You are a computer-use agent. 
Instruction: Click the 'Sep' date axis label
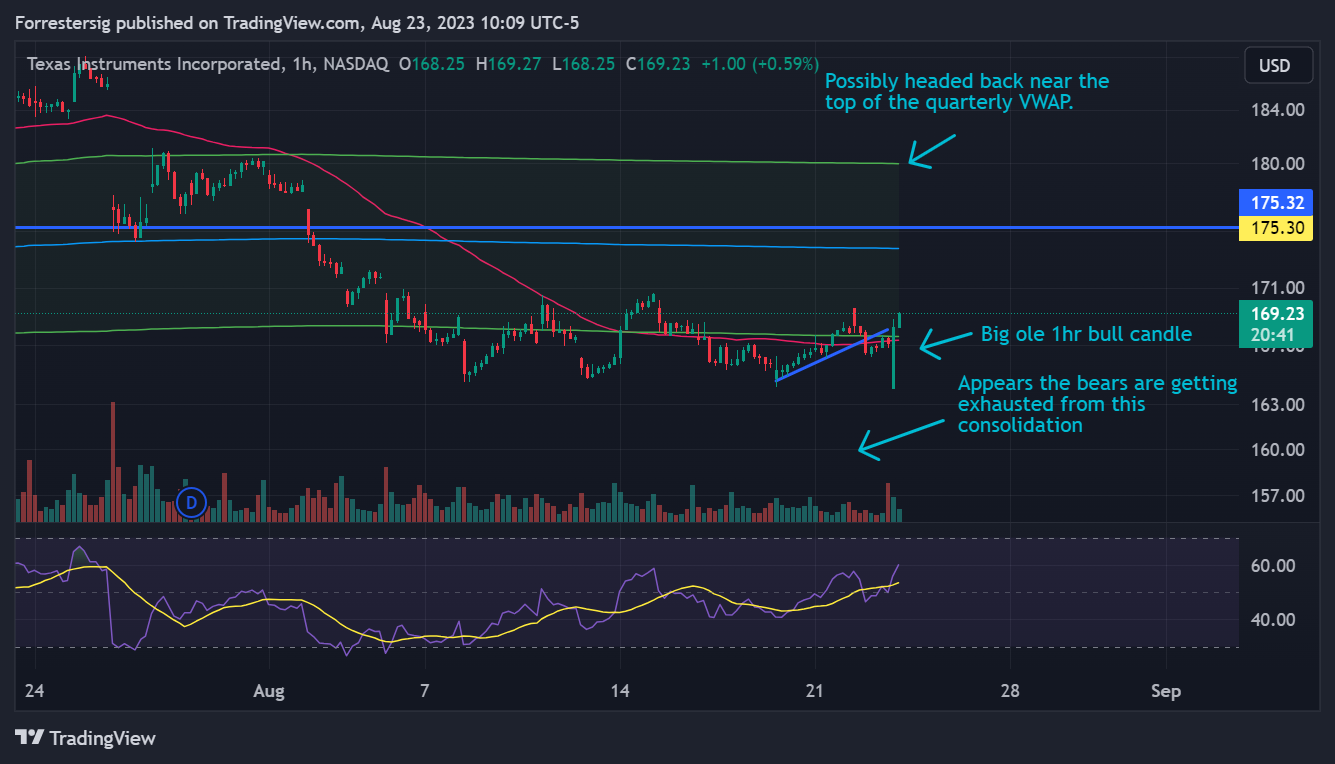tap(1166, 691)
